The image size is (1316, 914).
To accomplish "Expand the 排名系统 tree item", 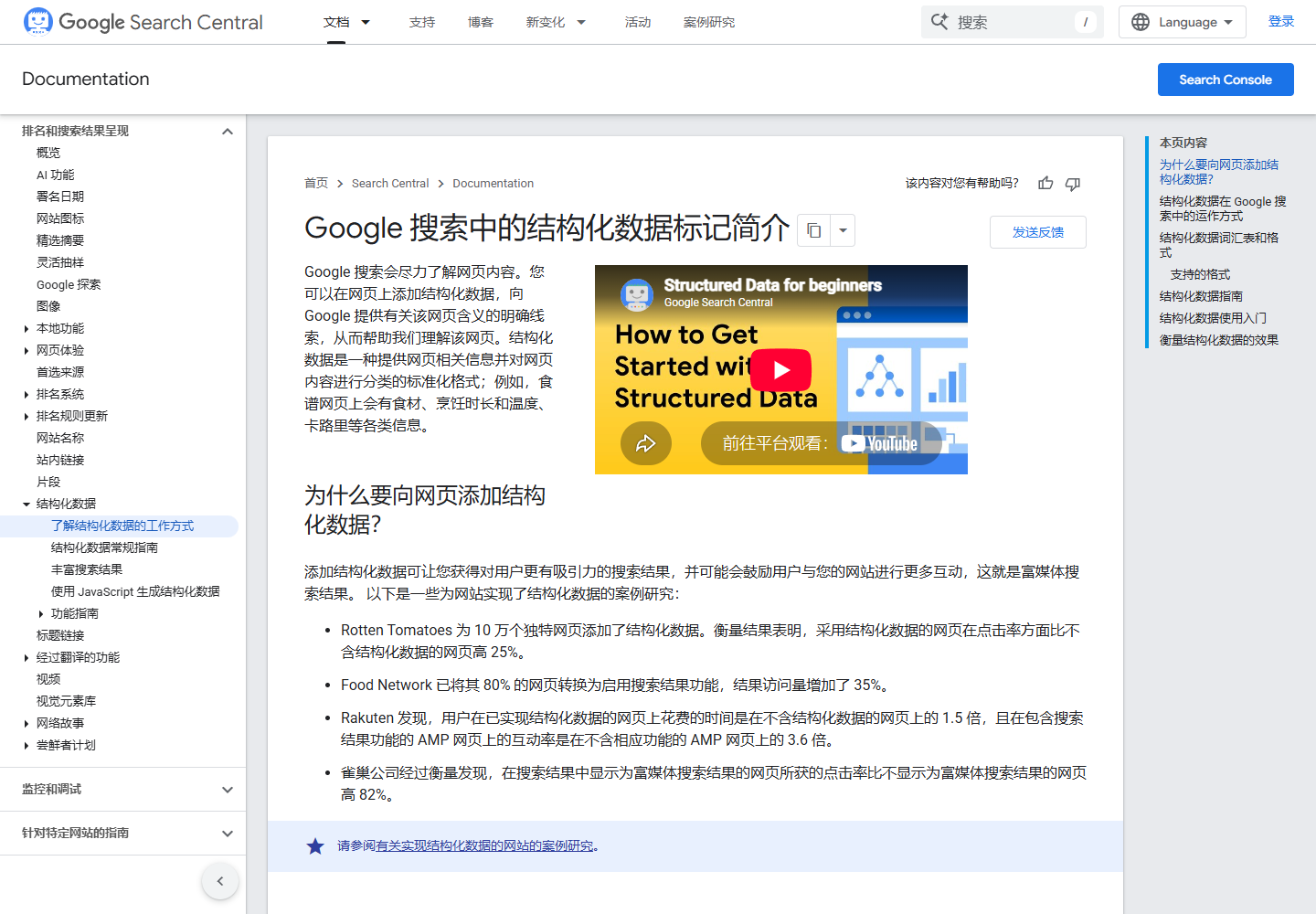I will (x=27, y=395).
